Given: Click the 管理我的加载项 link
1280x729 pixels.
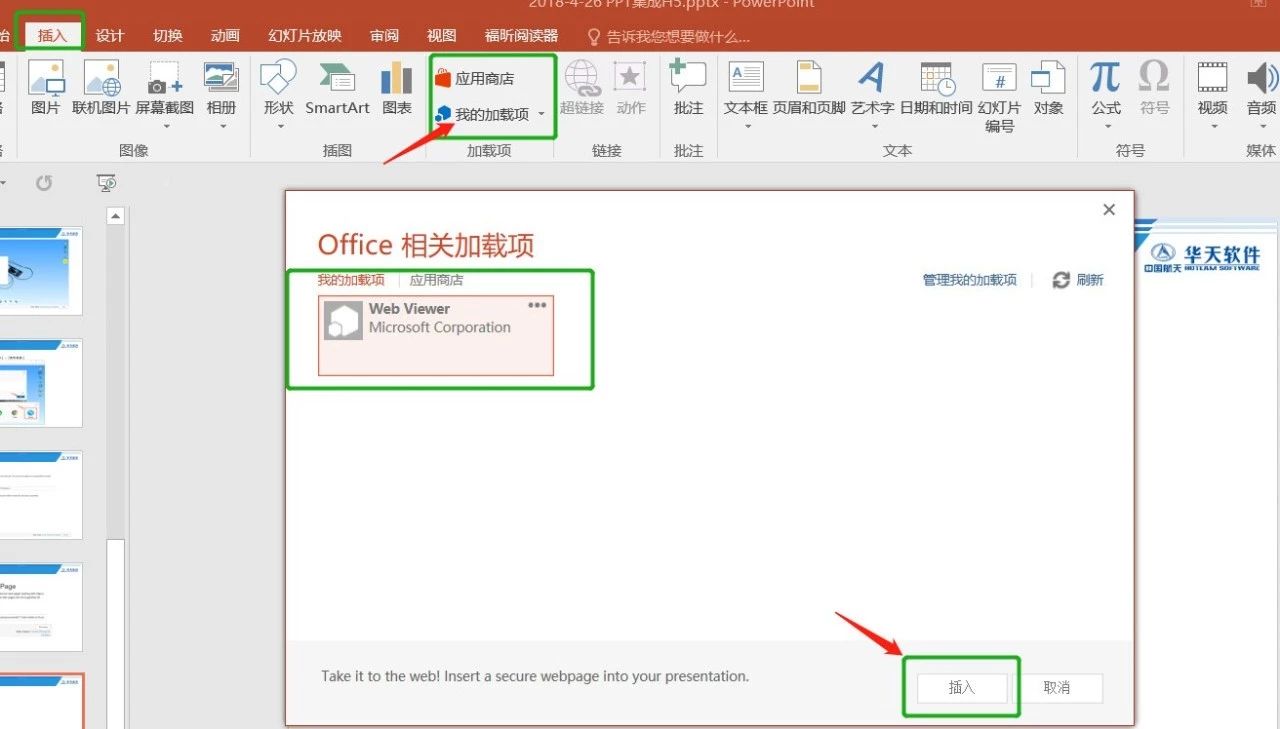Looking at the screenshot, I should [x=970, y=280].
